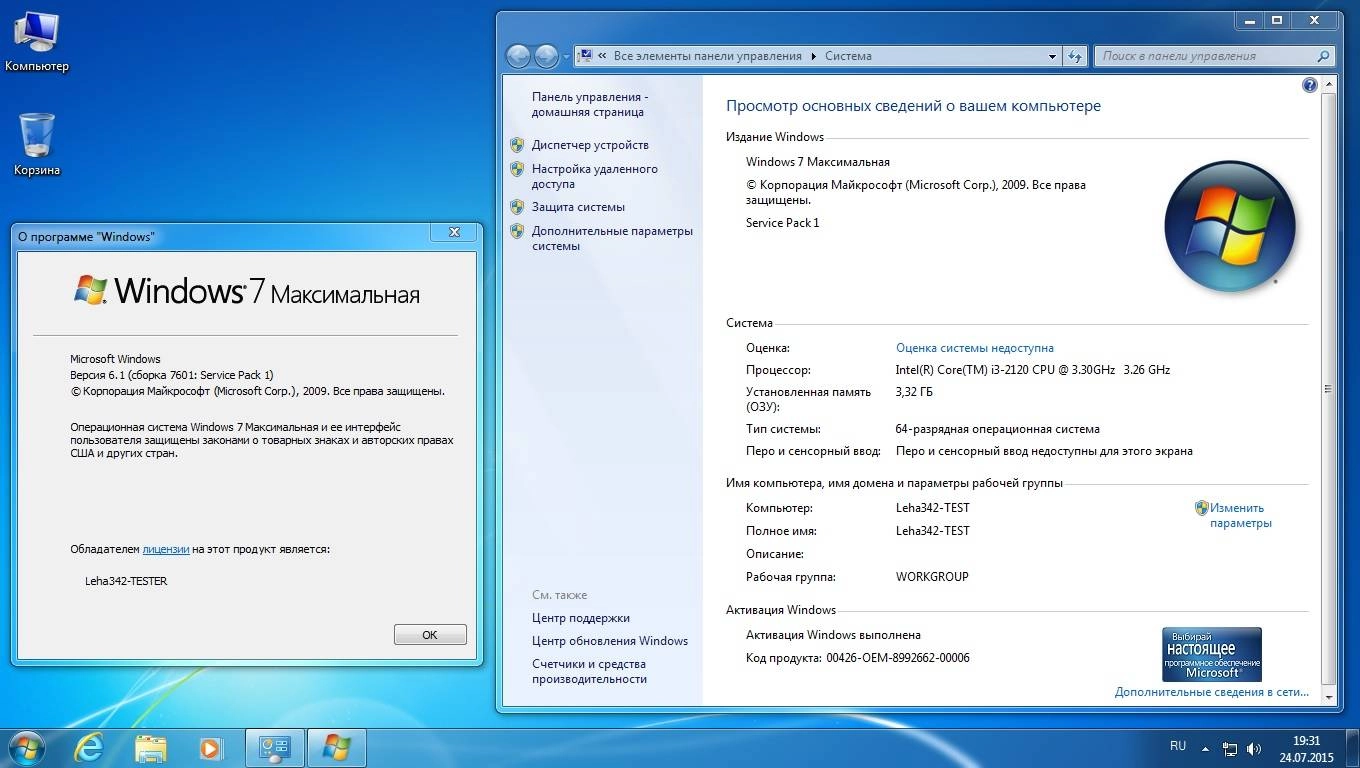Screen dimensions: 1360x768
Task: Open Диспетчер устройств link
Action: (x=590, y=145)
